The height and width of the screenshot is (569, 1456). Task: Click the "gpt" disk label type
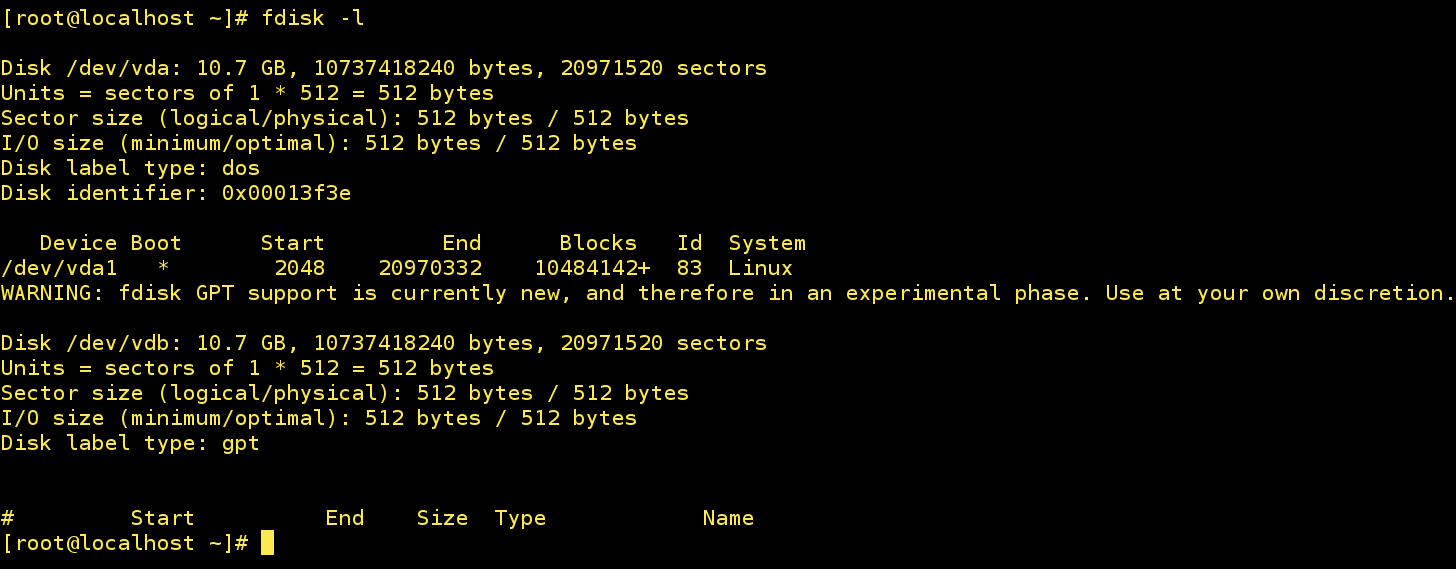click(x=241, y=443)
